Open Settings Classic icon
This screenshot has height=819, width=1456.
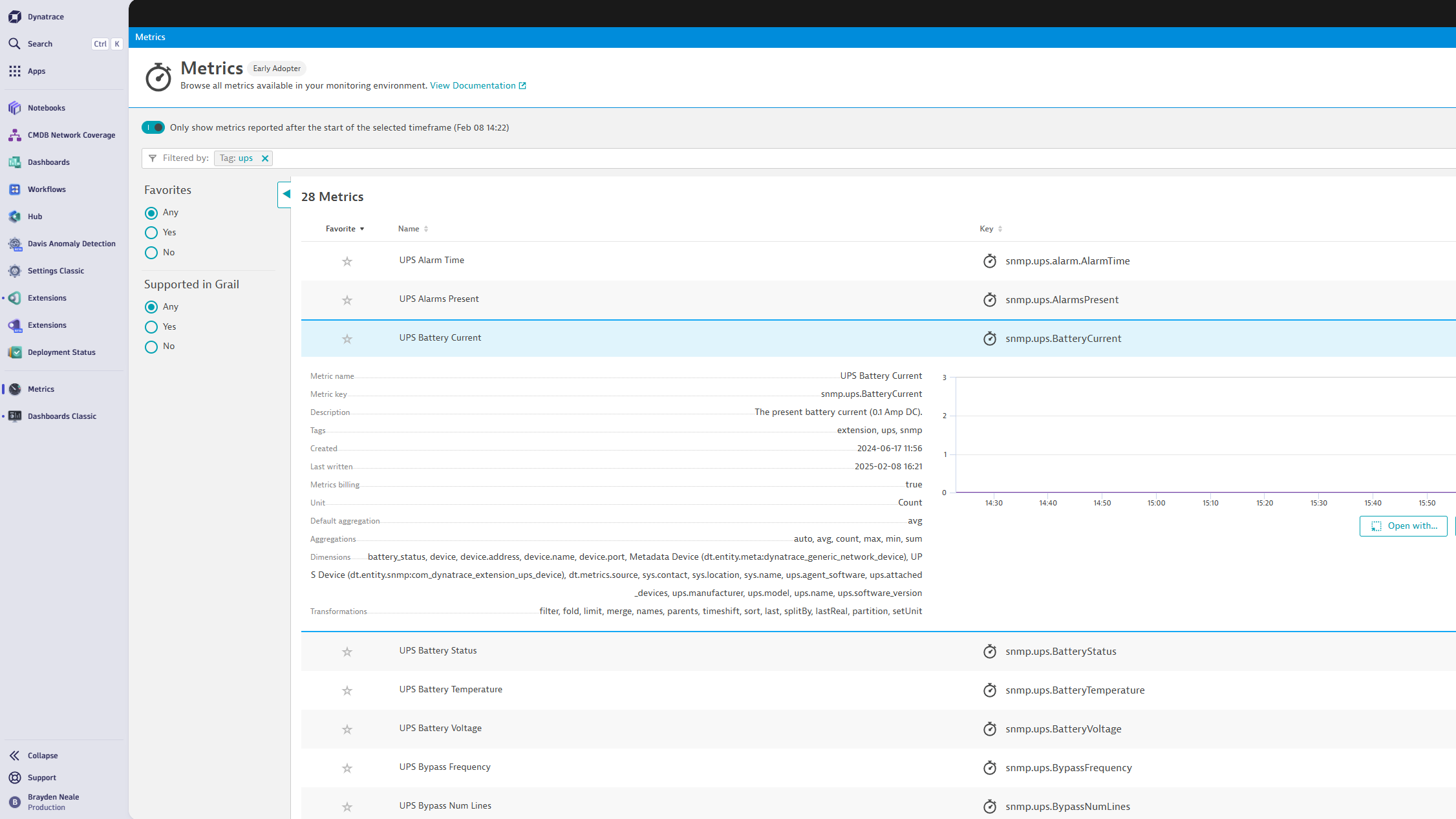click(x=15, y=271)
